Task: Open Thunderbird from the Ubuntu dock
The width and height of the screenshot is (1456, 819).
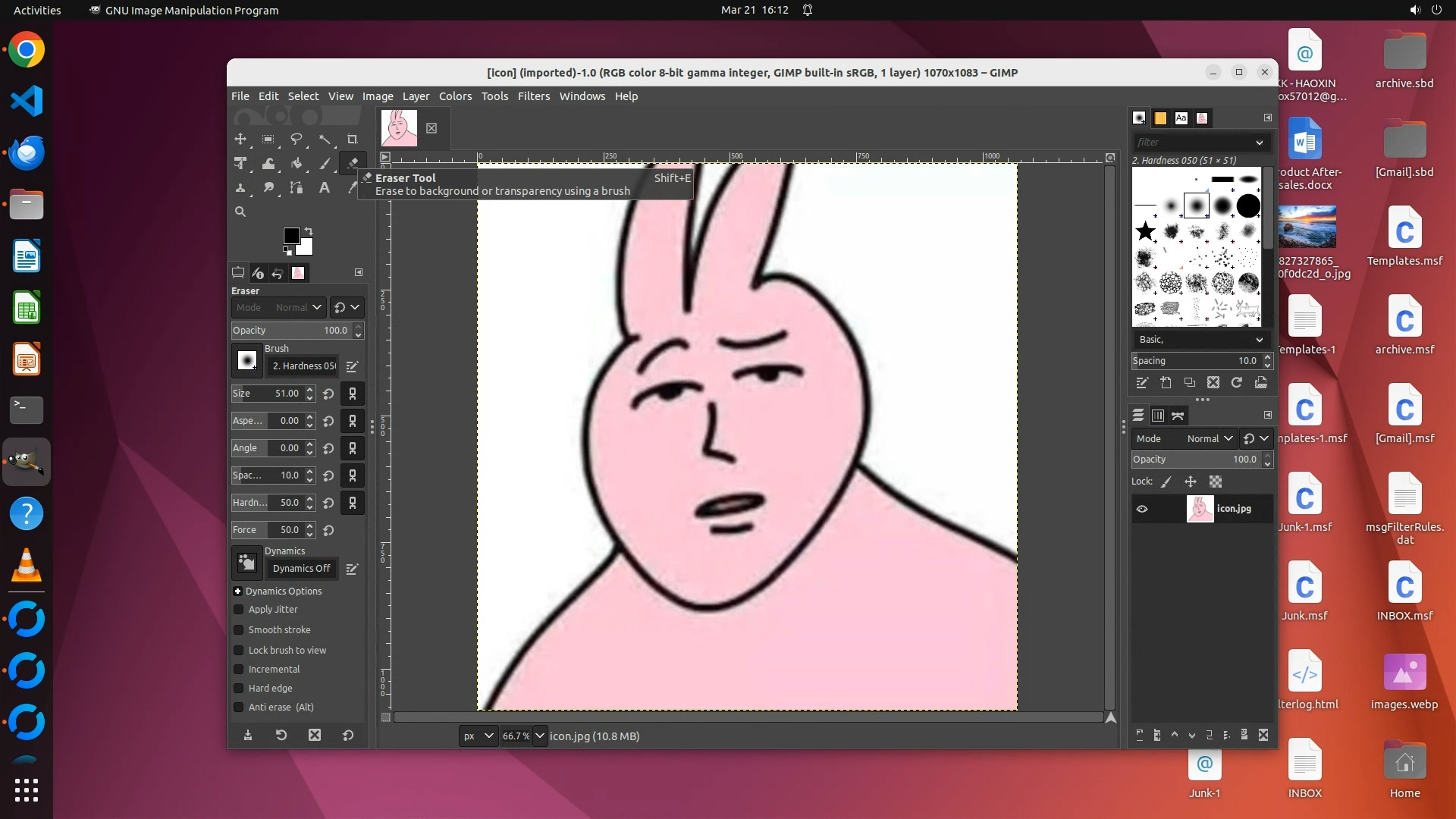Action: click(27, 152)
